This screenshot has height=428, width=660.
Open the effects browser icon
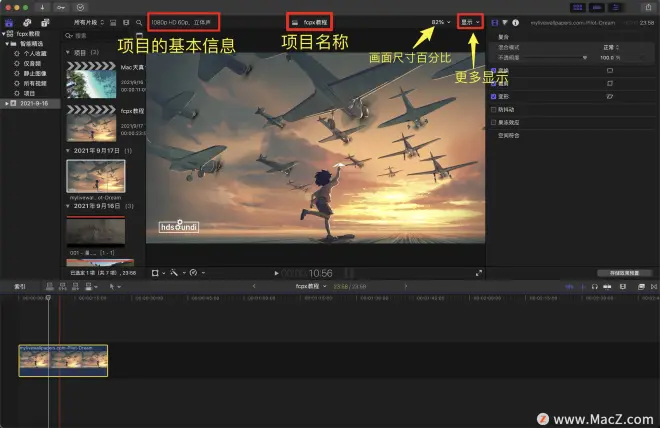641,287
